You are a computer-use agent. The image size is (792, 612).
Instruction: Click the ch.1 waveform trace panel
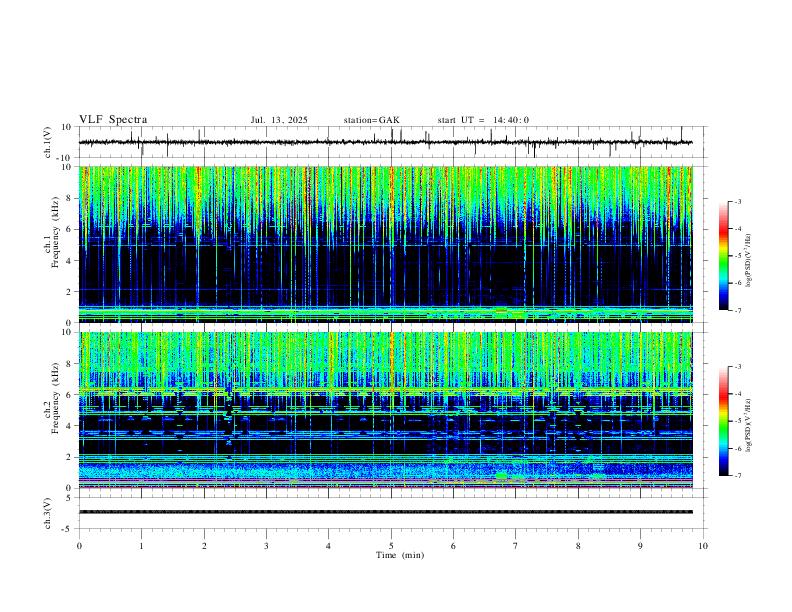[393, 142]
